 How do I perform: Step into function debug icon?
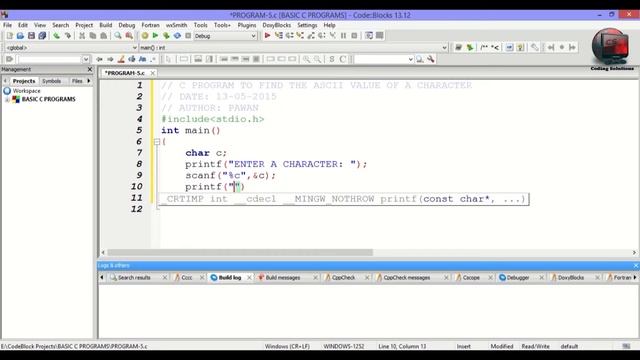[300, 36]
